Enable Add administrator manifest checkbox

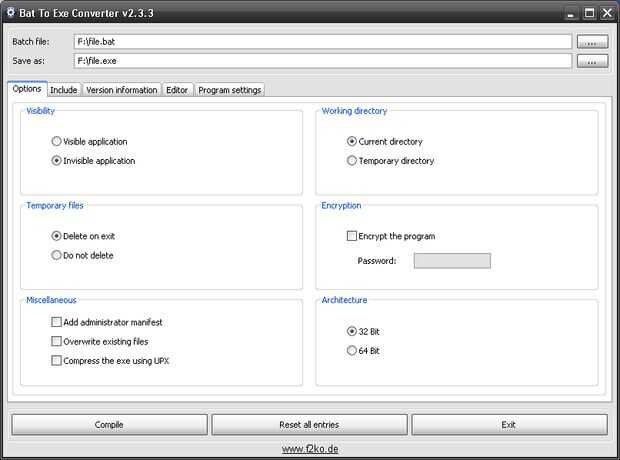tap(57, 322)
